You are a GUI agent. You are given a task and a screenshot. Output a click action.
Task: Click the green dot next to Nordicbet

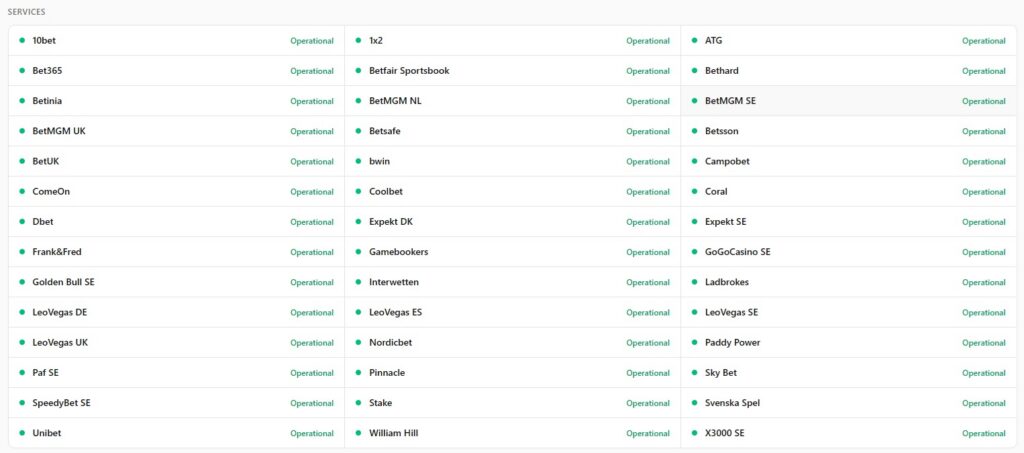point(359,343)
